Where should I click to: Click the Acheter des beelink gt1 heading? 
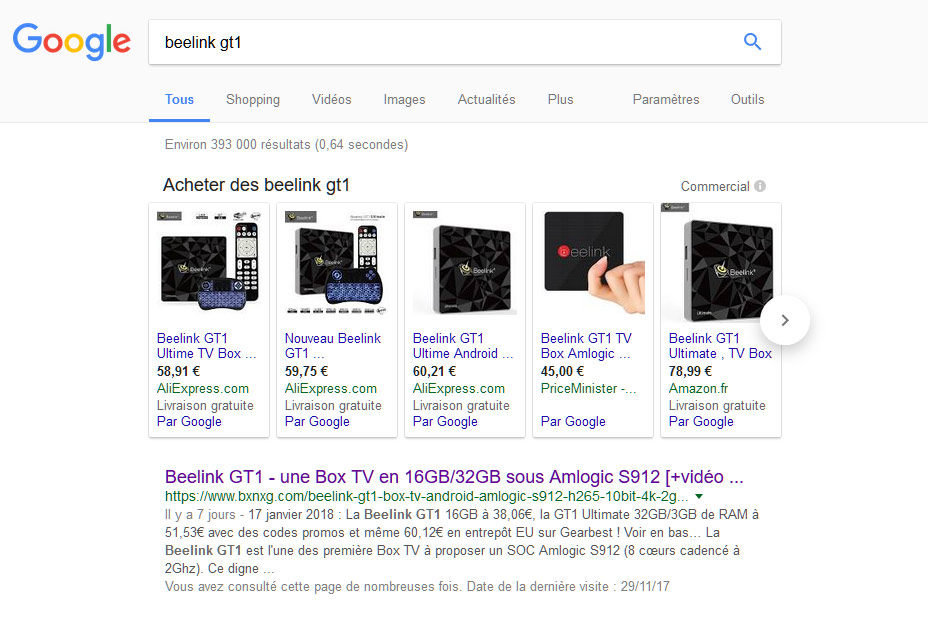(256, 185)
